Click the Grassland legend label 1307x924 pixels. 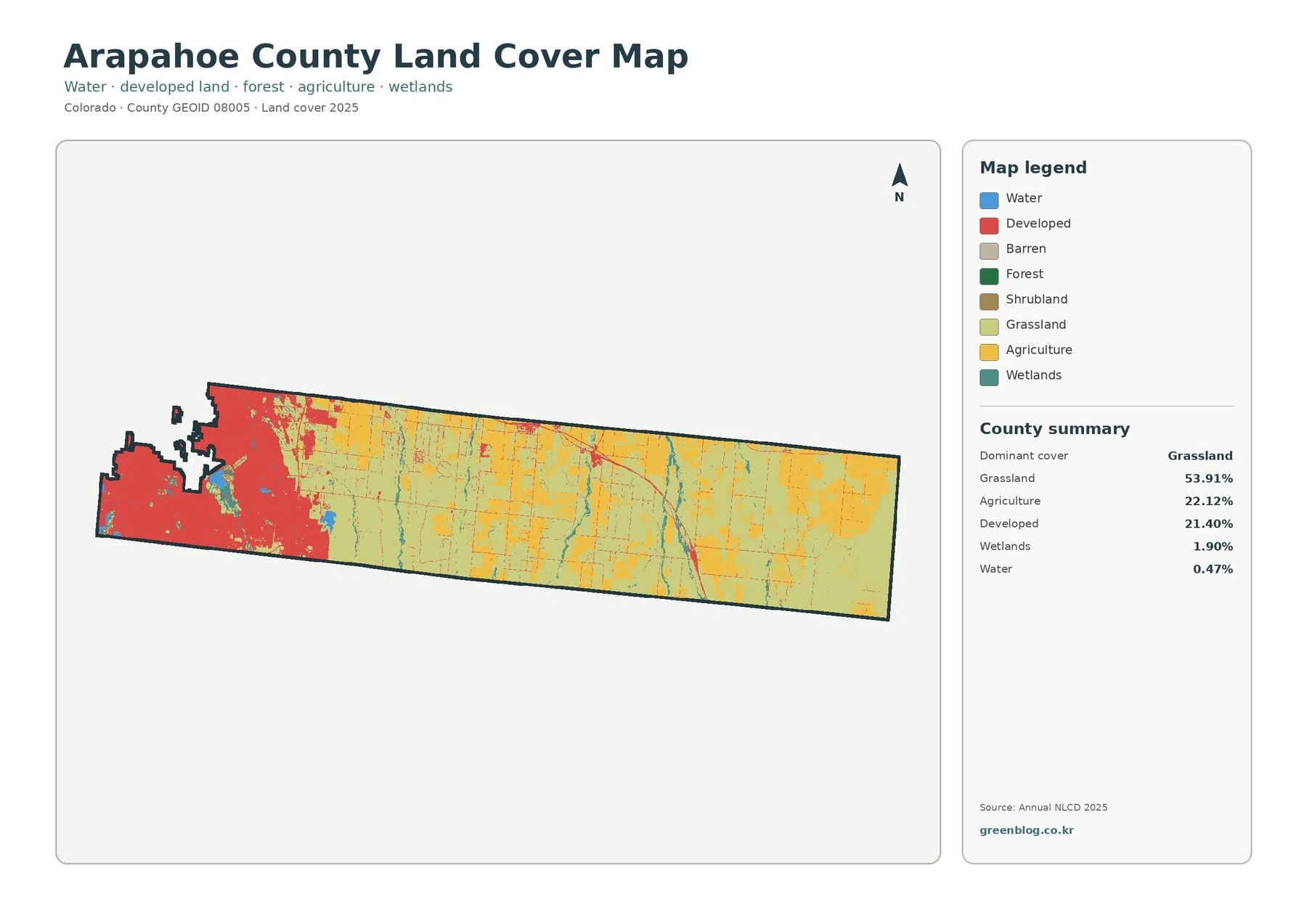pyautogui.click(x=1036, y=324)
